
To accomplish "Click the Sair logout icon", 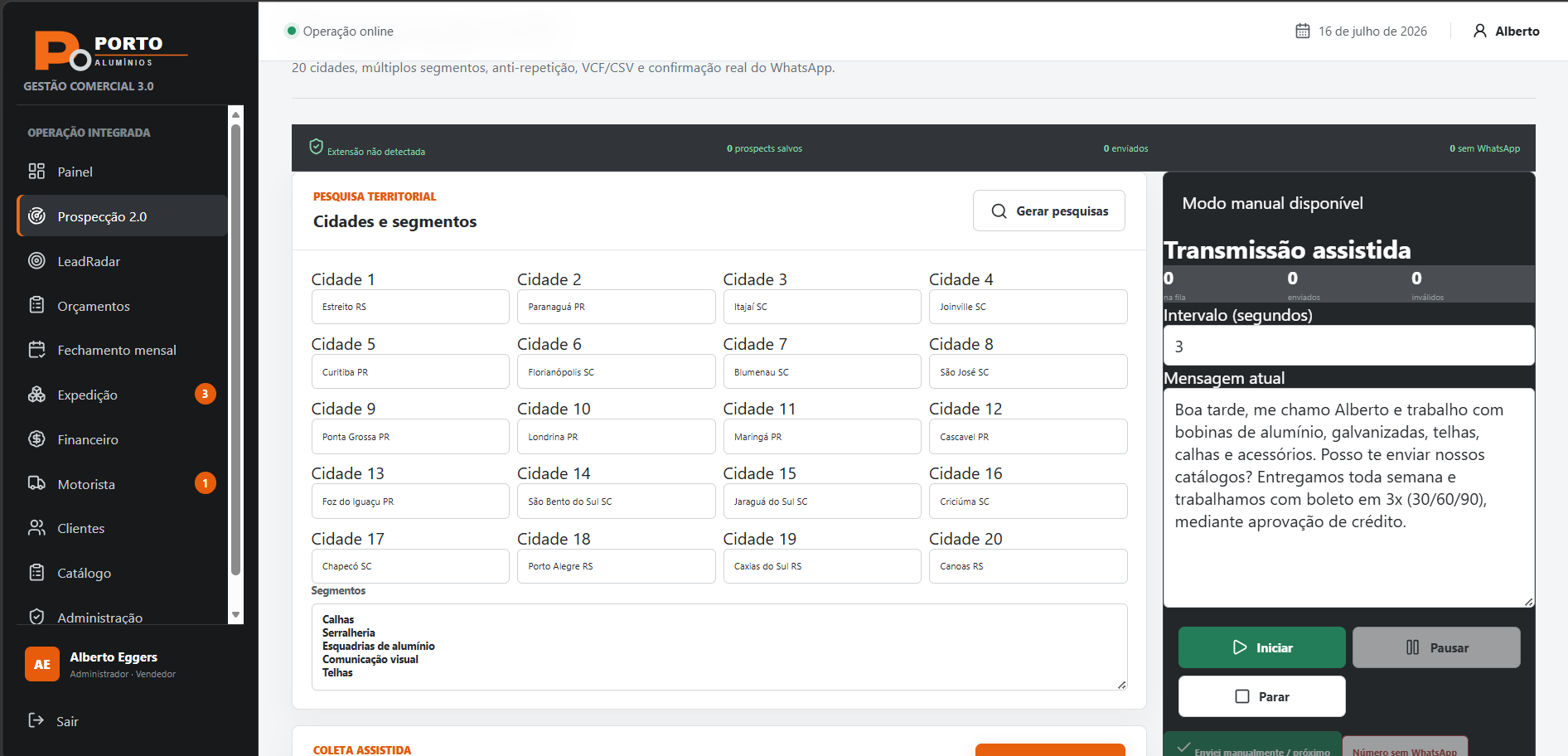I will tap(36, 720).
